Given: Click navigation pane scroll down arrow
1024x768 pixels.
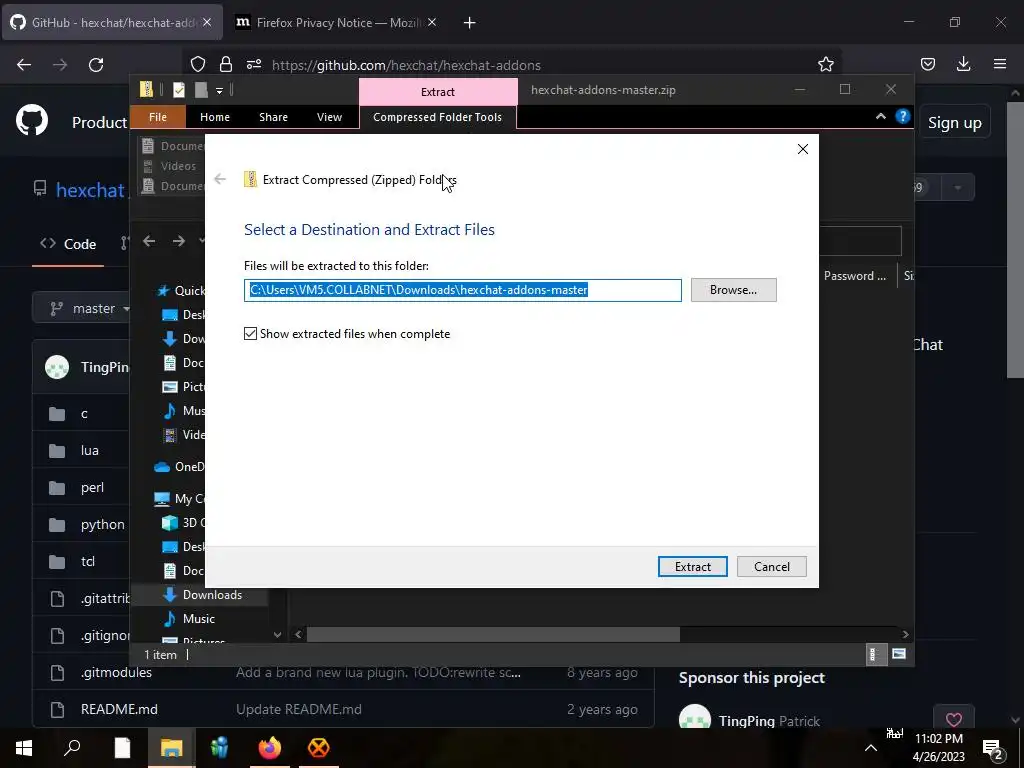Looking at the screenshot, I should point(278,634).
